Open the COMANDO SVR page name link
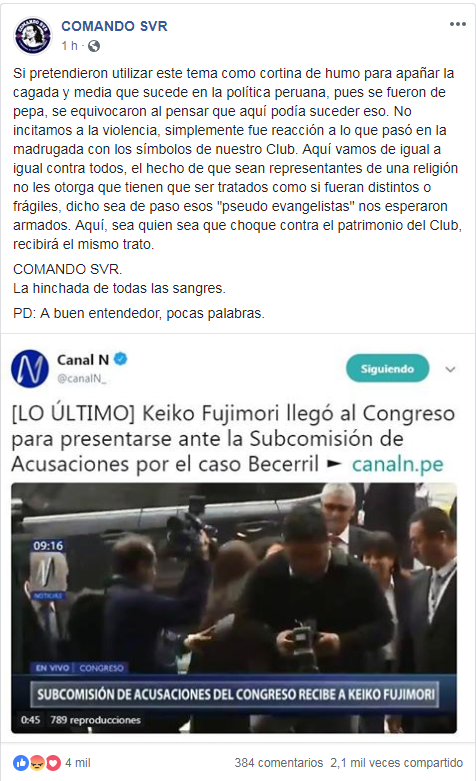Viewport: 476px width, 781px height. pos(115,26)
